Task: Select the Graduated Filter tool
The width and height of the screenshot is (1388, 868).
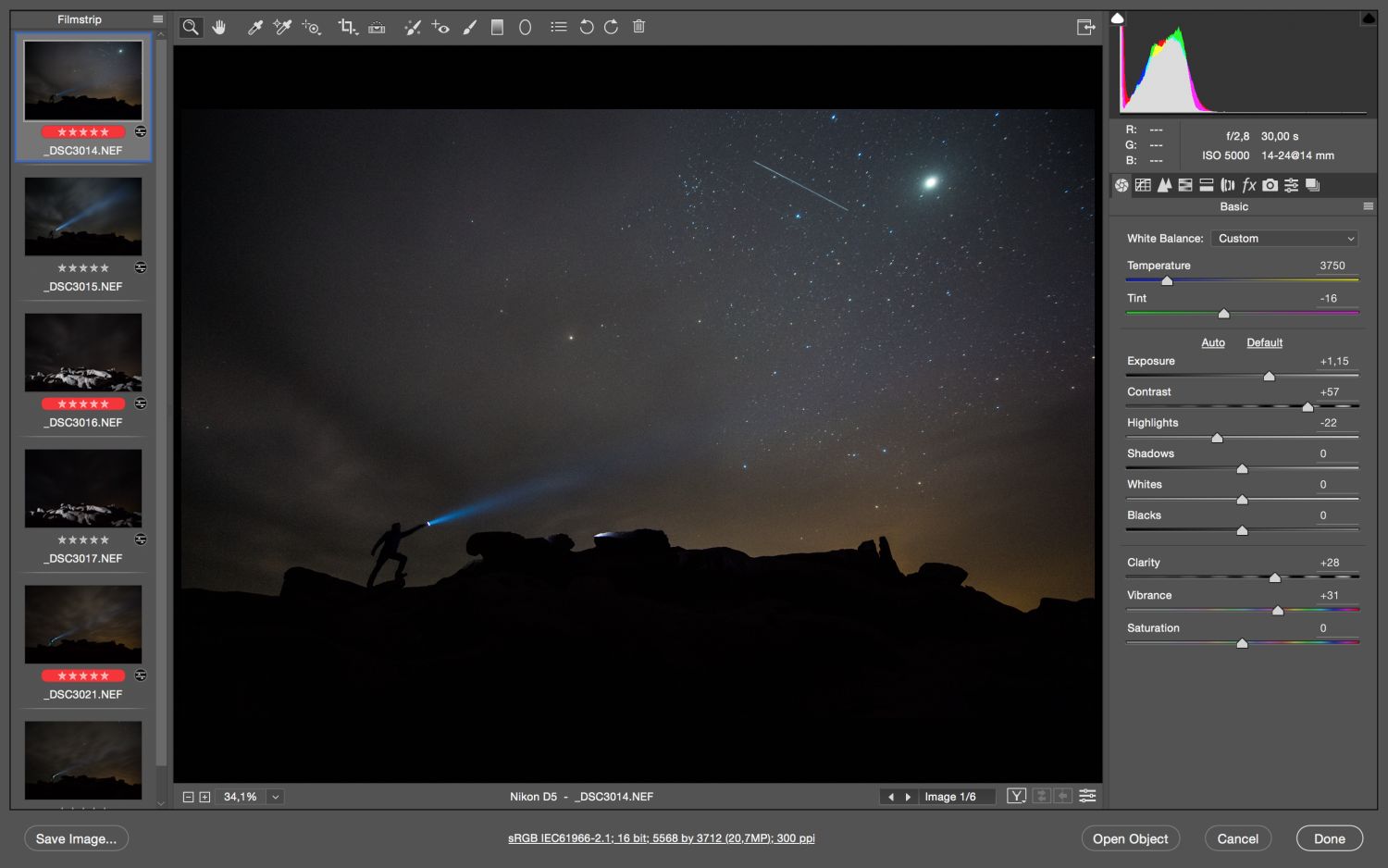Action: 497,27
